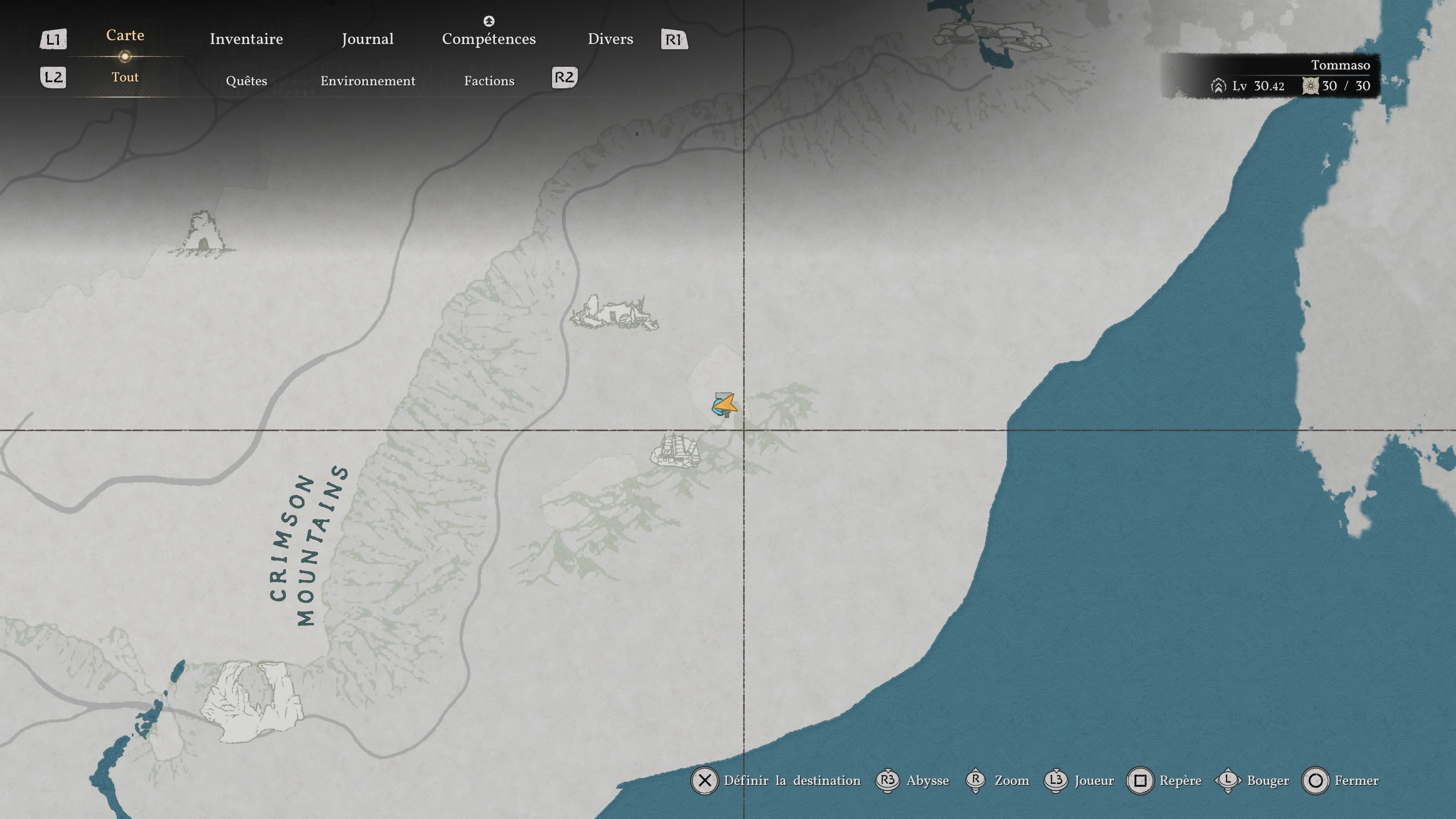Viewport: 1456px width, 819px height.
Task: Place a marker with Repère
Action: (x=1180, y=781)
